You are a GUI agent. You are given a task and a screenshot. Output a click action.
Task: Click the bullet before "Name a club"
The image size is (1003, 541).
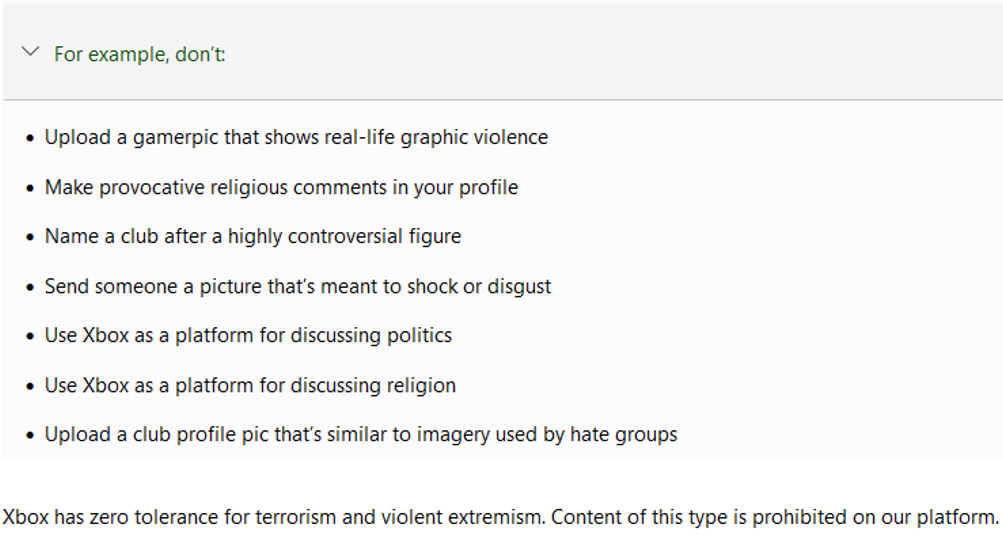31,238
